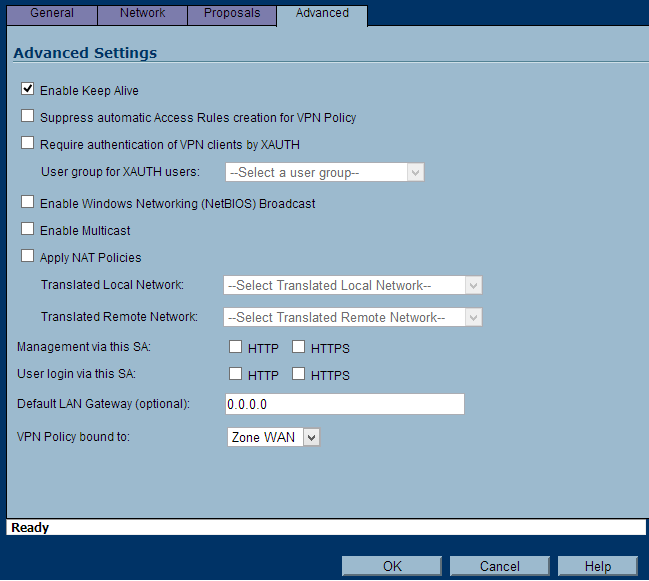Screen dimensions: 649x581
Task: Expand the Translated Local Network dropdown
Action: [353, 285]
